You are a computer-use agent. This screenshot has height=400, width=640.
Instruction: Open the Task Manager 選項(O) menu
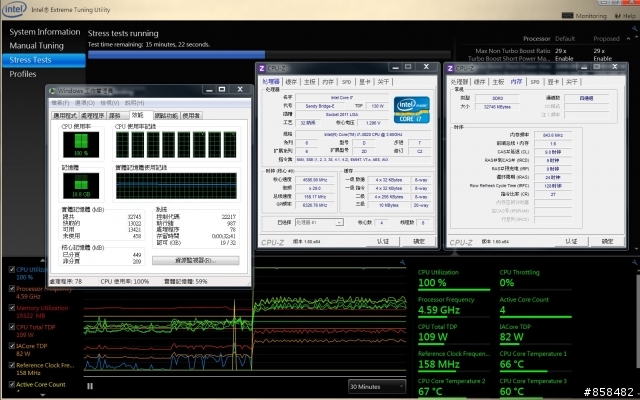click(85, 103)
